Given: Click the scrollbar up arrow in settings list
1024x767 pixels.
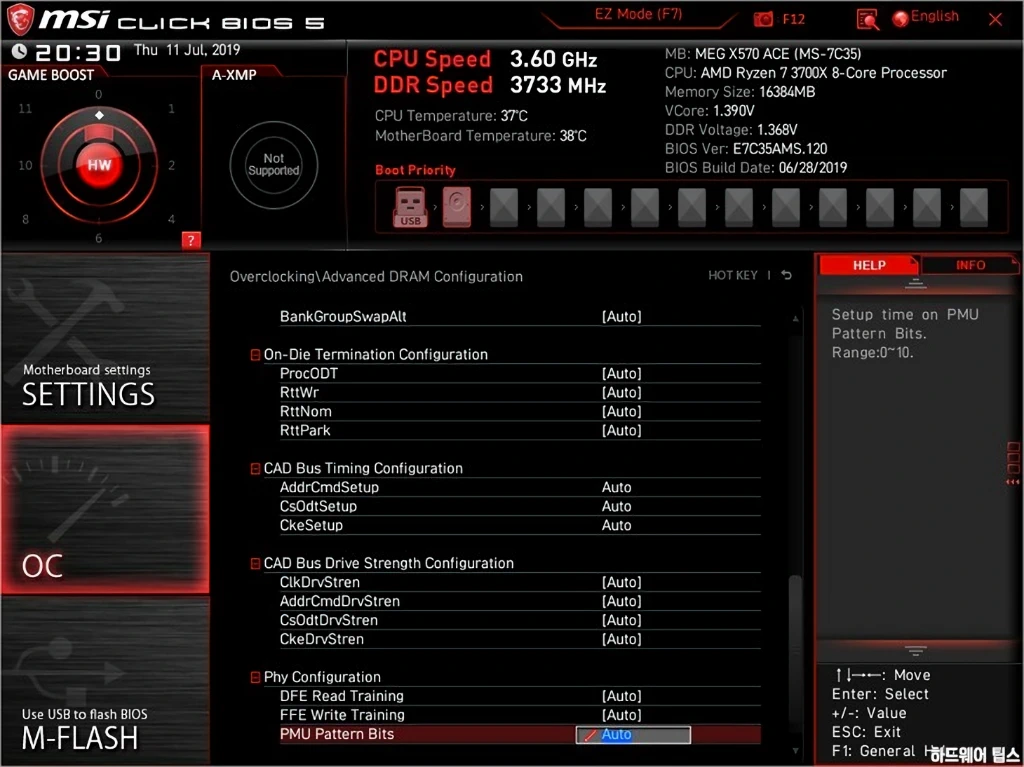Looking at the screenshot, I should pos(795,318).
